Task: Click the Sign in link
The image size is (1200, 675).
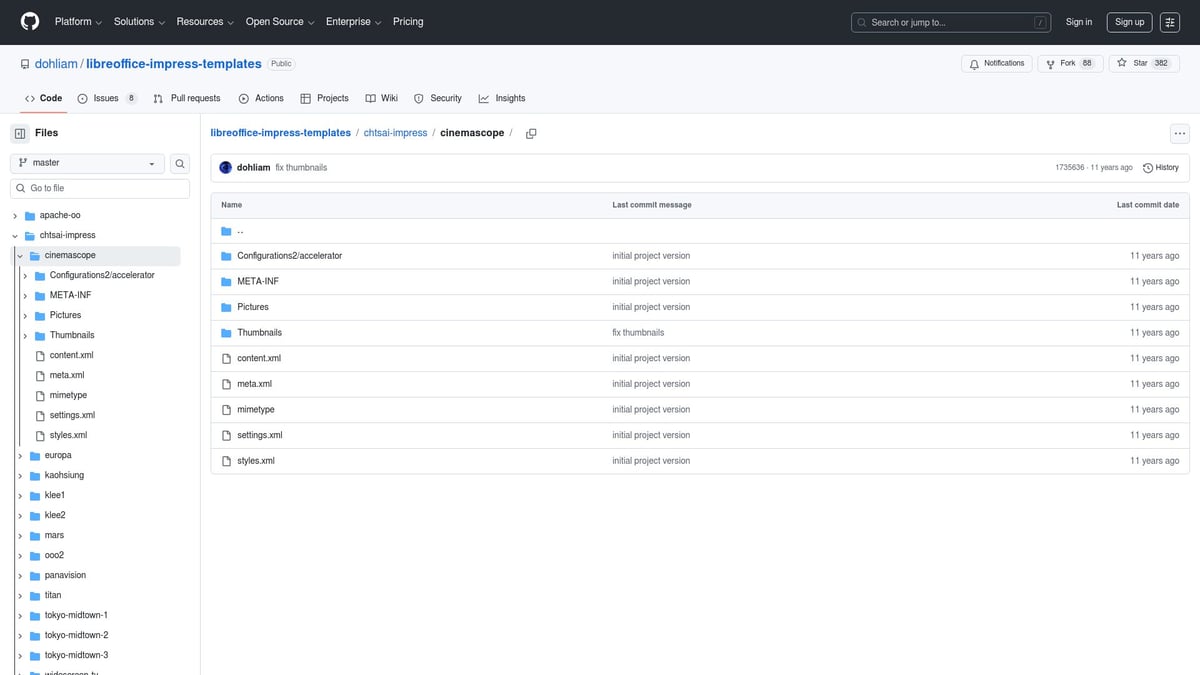Action: pos(1079,22)
